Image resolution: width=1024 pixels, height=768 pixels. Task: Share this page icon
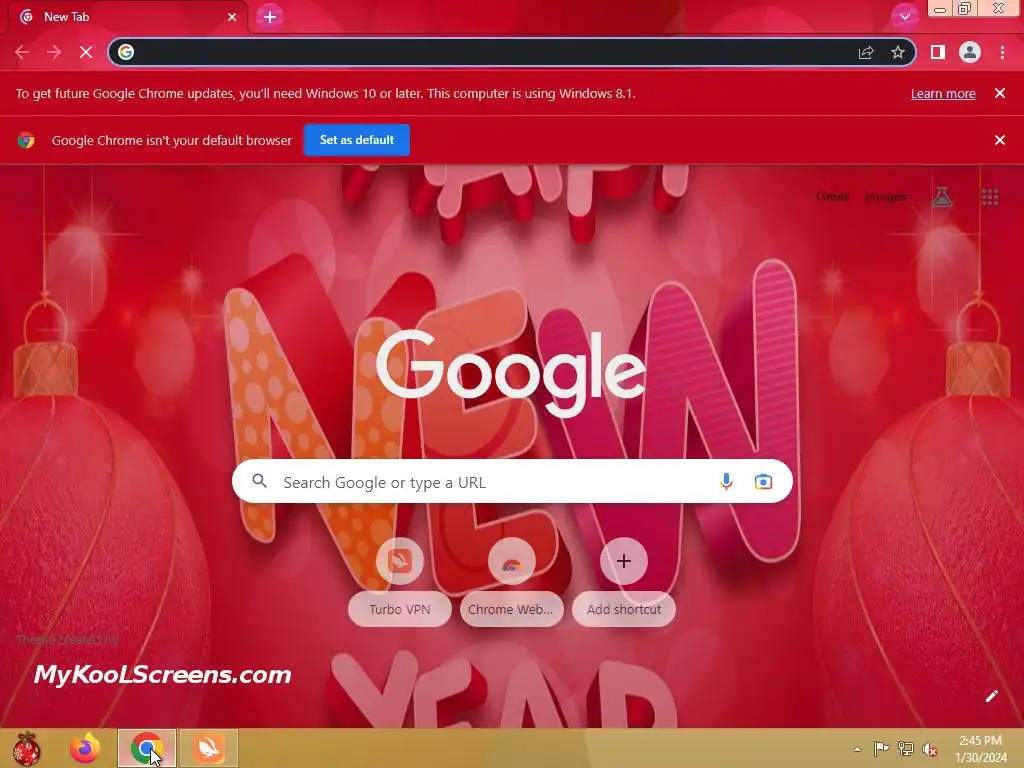point(866,52)
